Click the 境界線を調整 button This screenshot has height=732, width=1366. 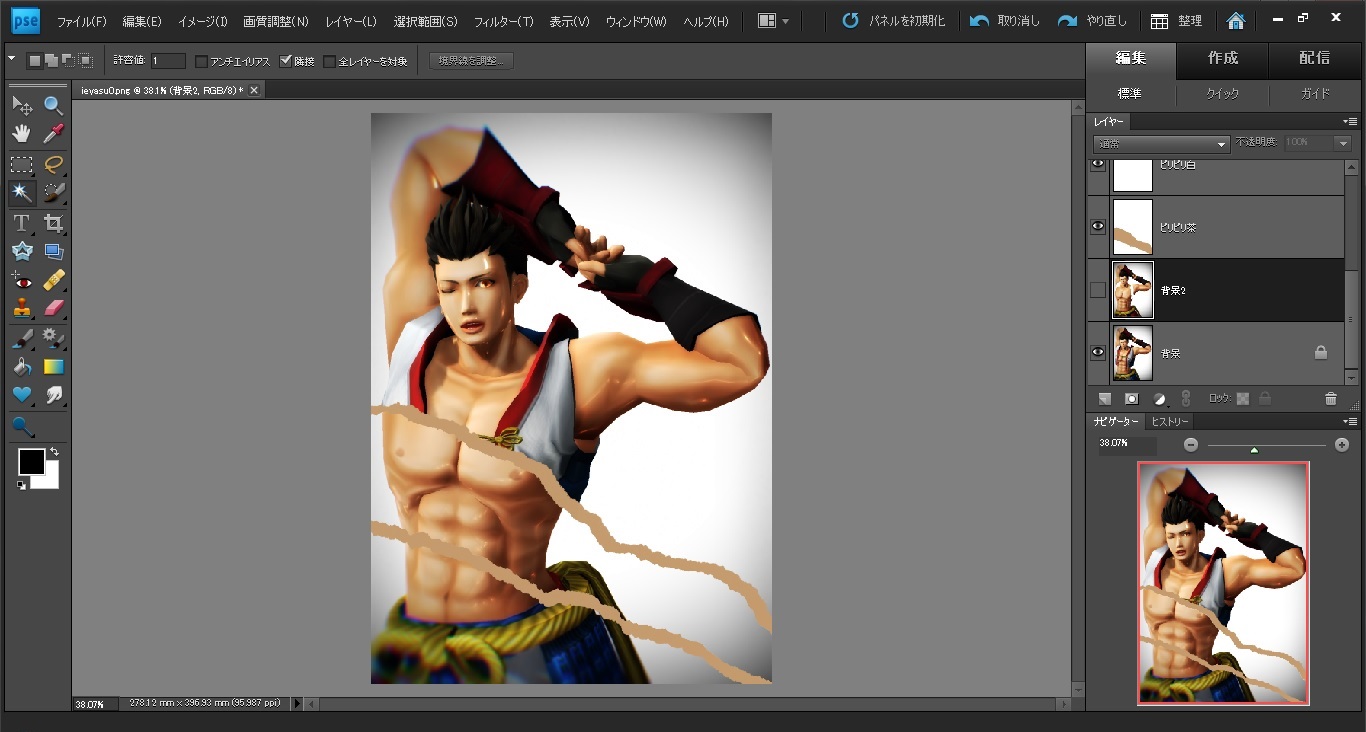point(471,61)
